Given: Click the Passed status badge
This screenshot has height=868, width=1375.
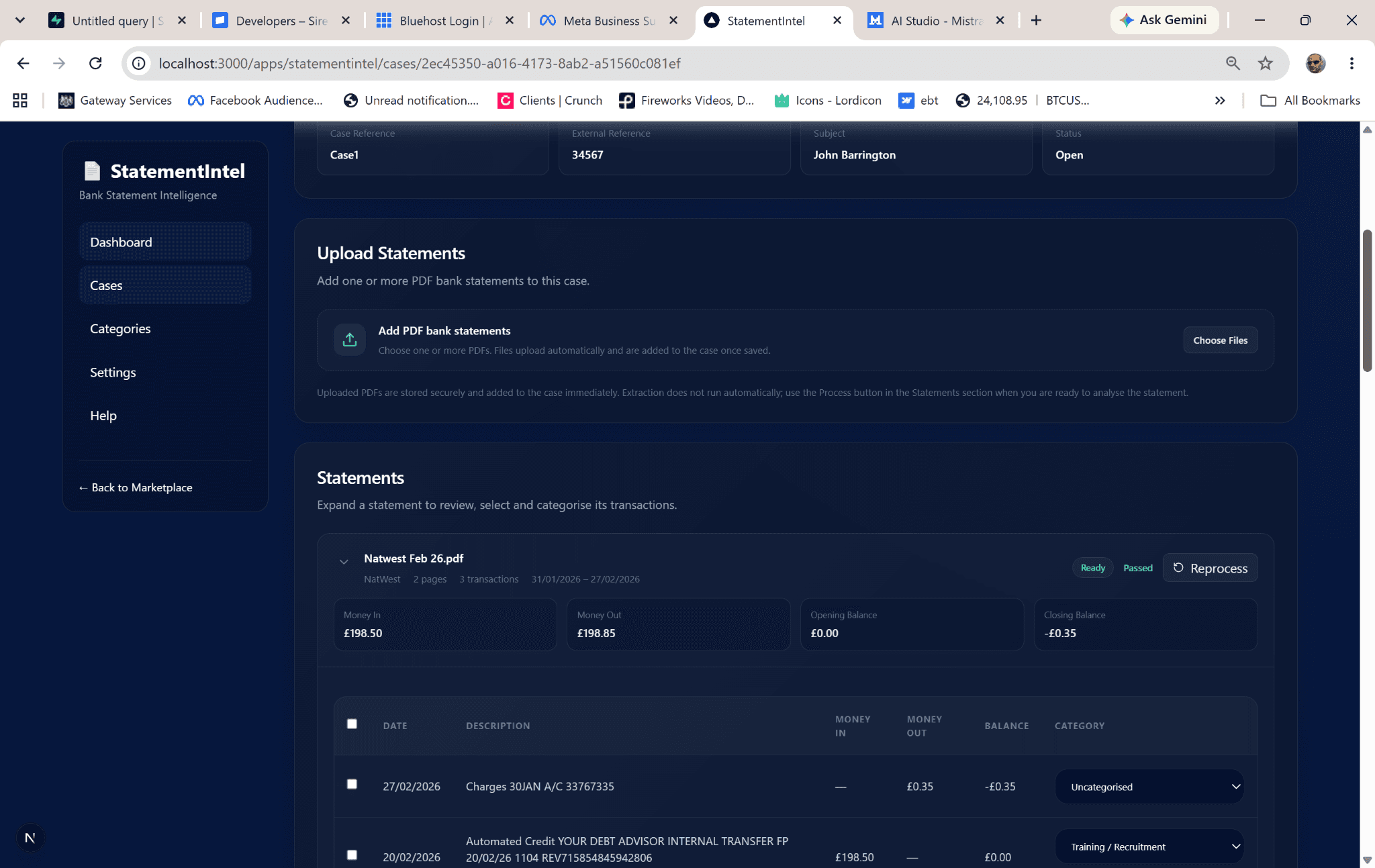Looking at the screenshot, I should click(1138, 568).
